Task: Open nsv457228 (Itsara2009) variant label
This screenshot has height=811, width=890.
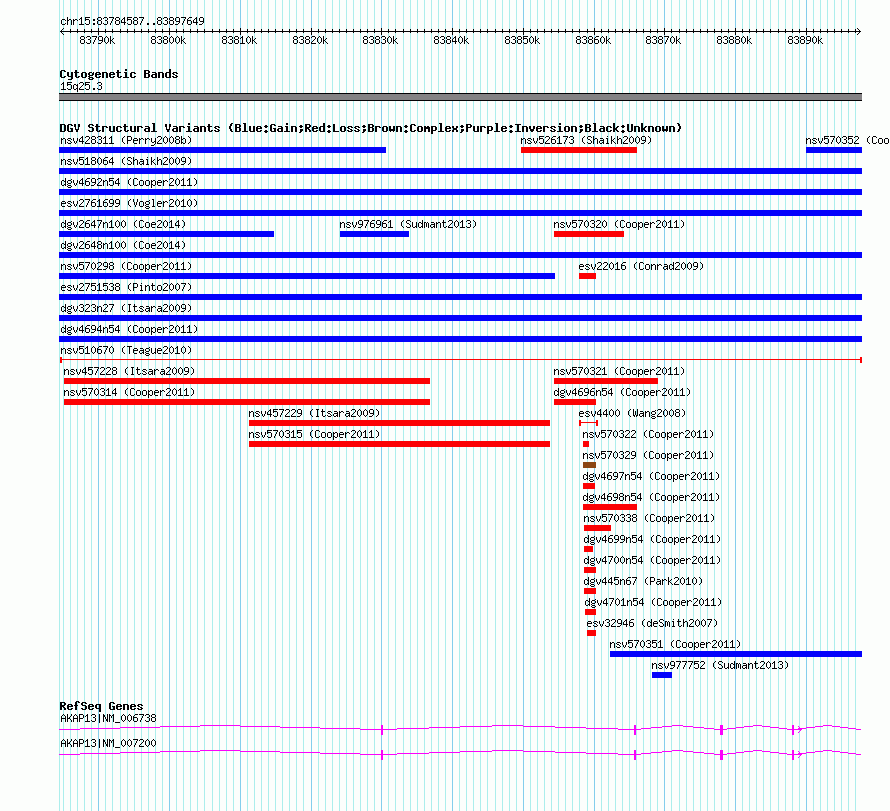Action: pyautogui.click(x=129, y=371)
